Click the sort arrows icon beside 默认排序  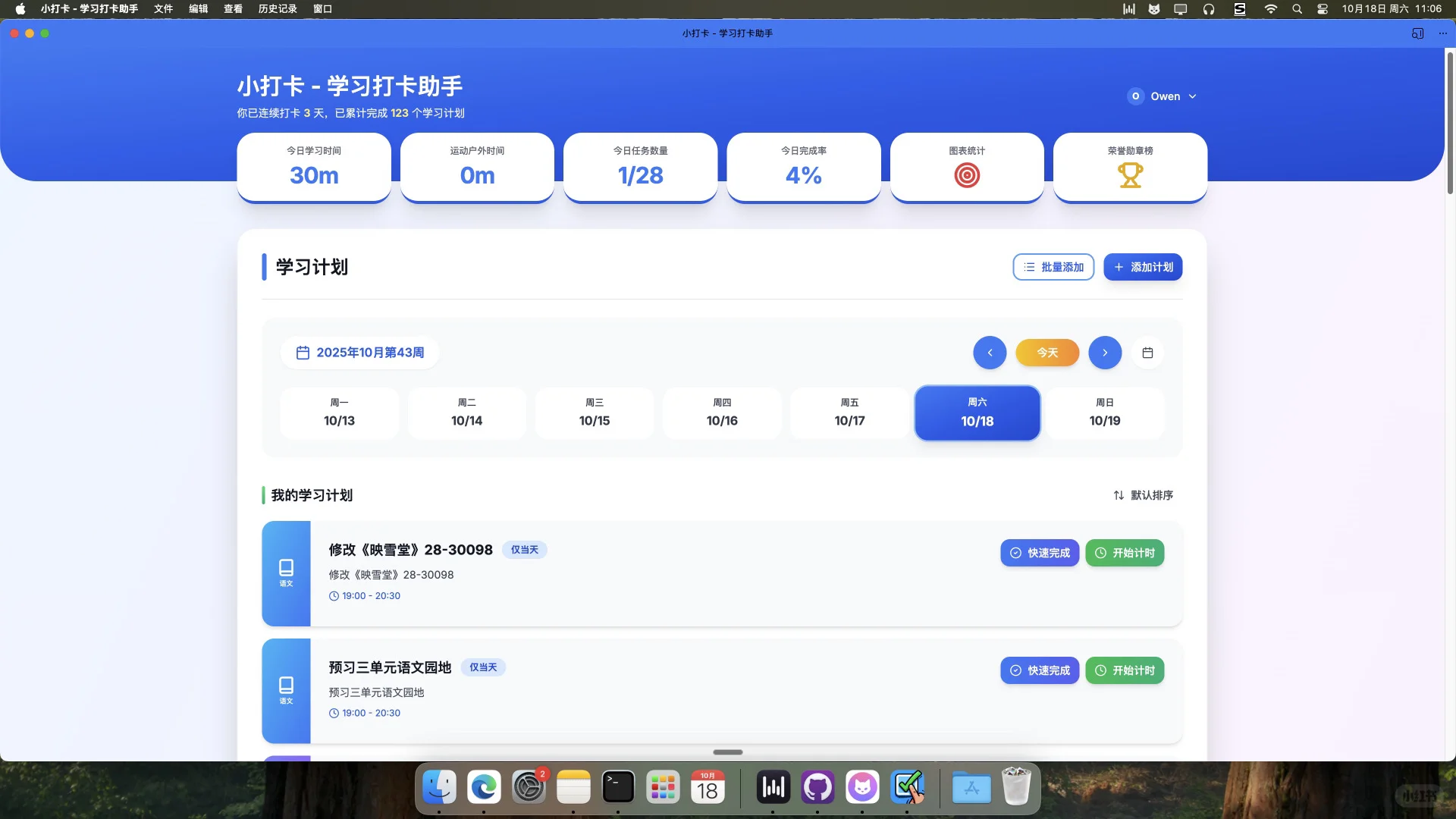coord(1119,494)
